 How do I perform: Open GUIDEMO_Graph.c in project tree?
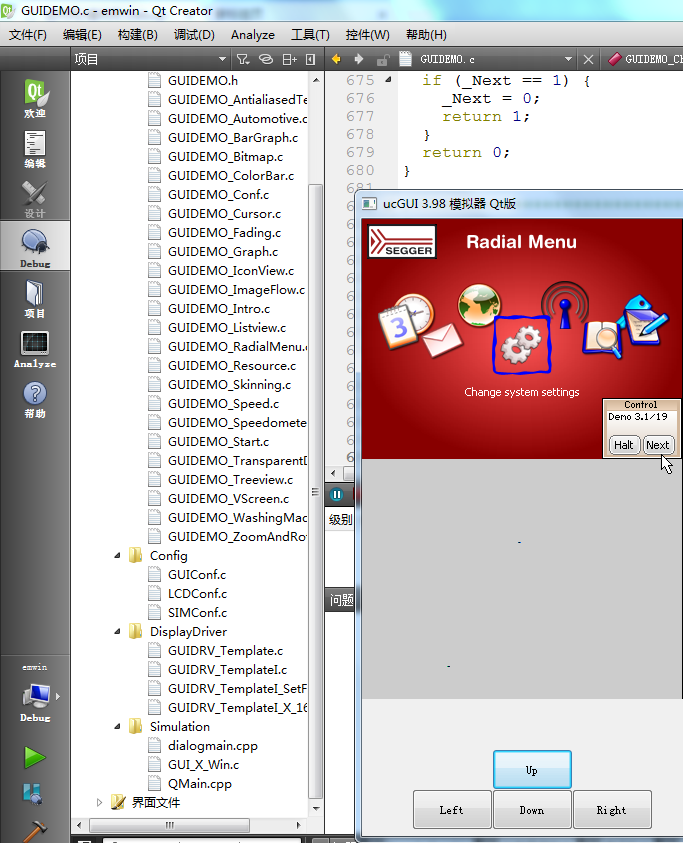tap(223, 252)
